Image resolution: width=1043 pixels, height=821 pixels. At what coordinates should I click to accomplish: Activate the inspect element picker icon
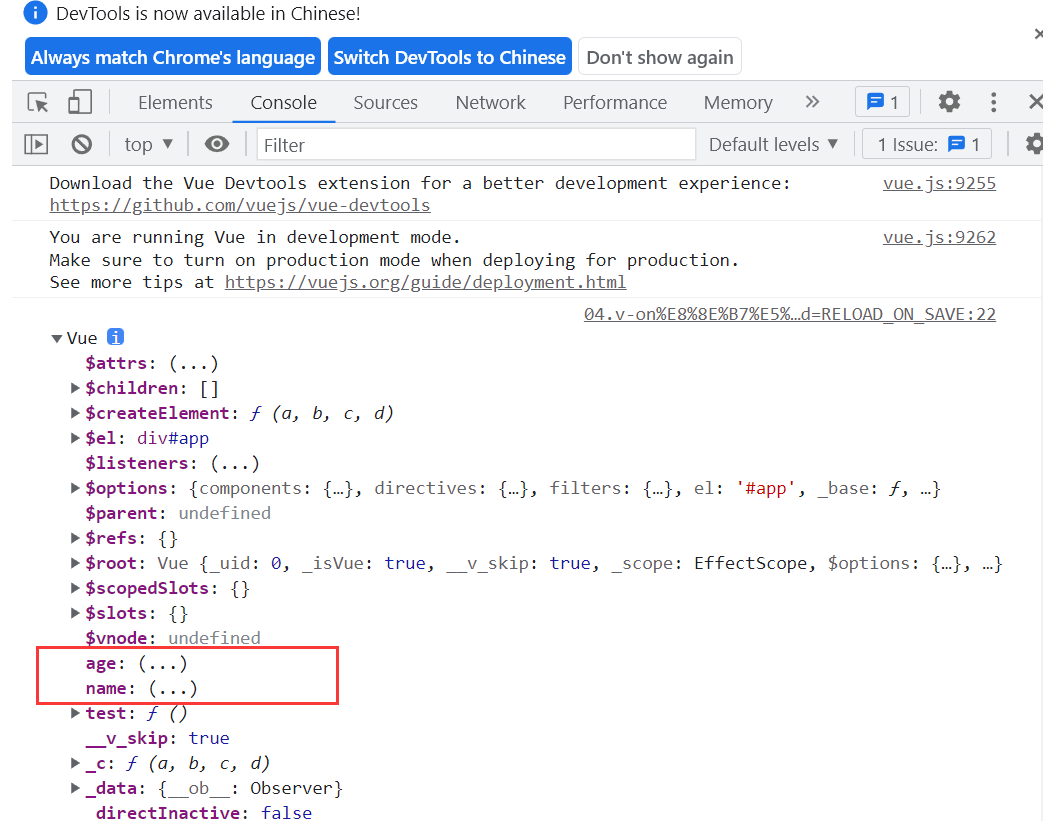coord(38,102)
